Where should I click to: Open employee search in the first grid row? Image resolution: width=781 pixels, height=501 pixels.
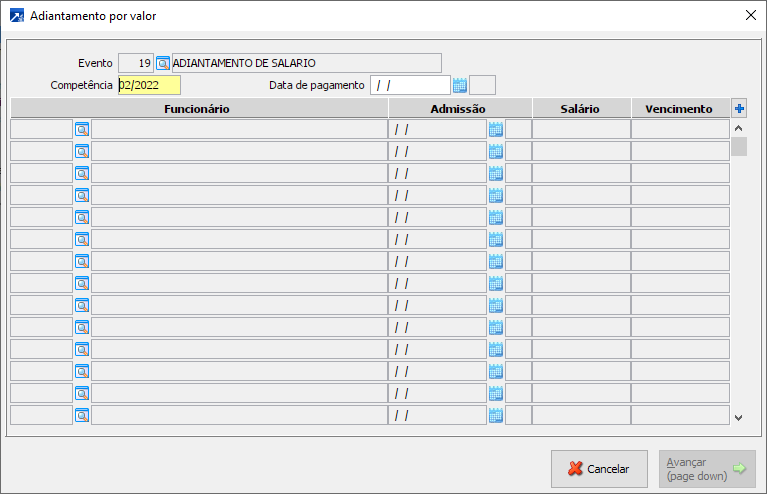click(x=82, y=129)
